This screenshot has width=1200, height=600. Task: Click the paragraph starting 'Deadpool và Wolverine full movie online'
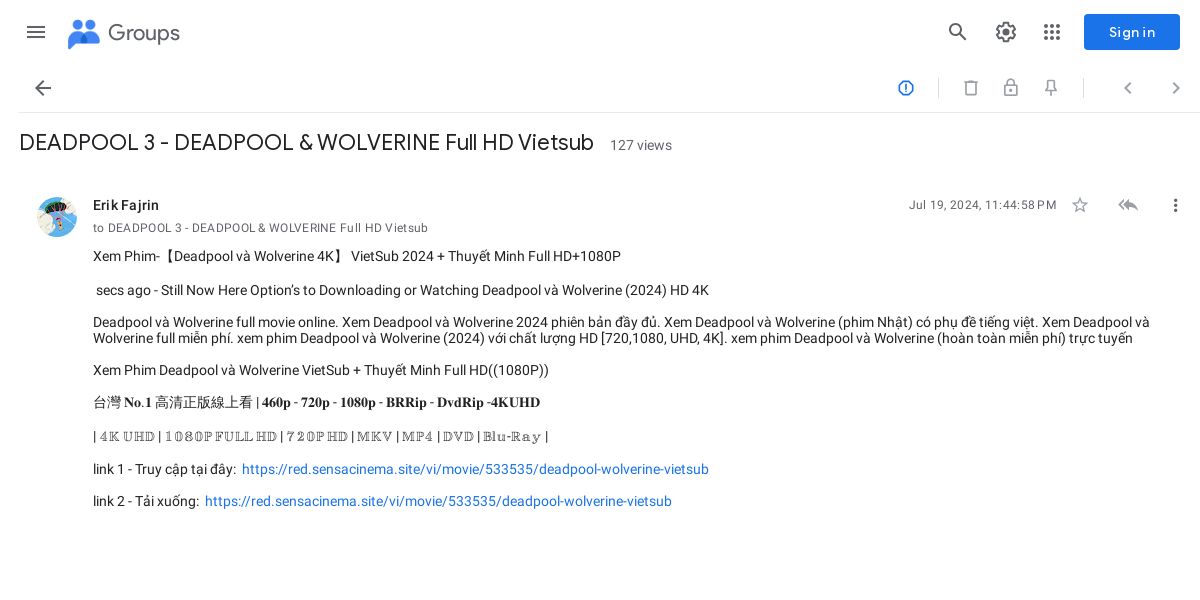pos(621,330)
